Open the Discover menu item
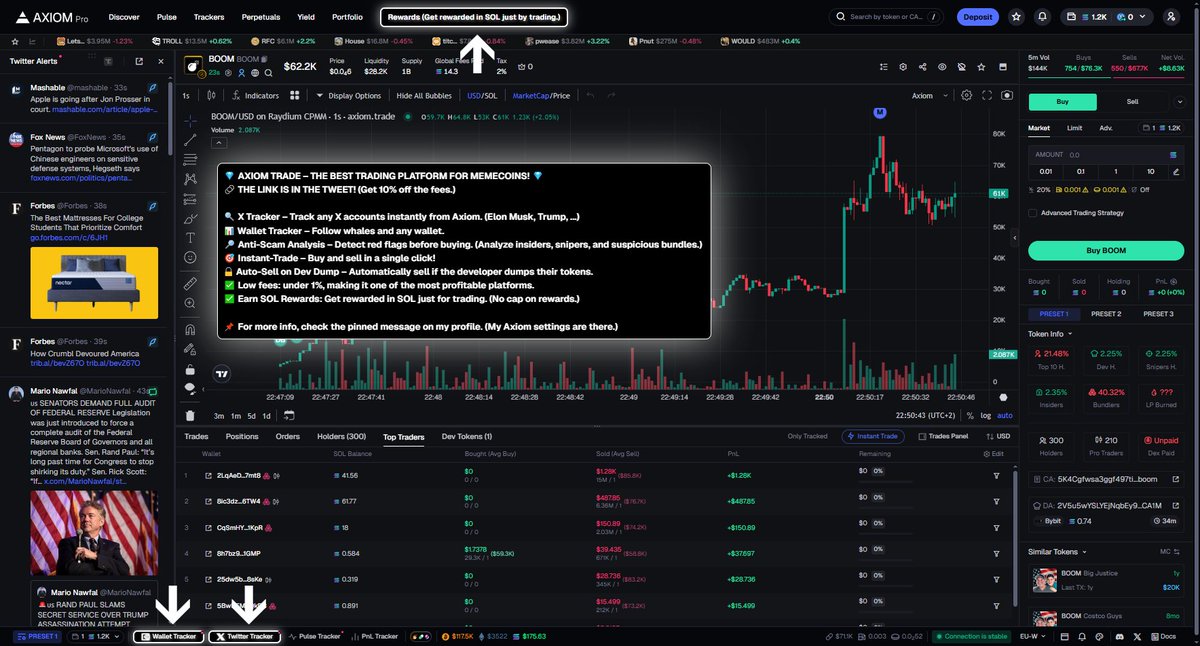The image size is (1200, 646). pyautogui.click(x=124, y=17)
